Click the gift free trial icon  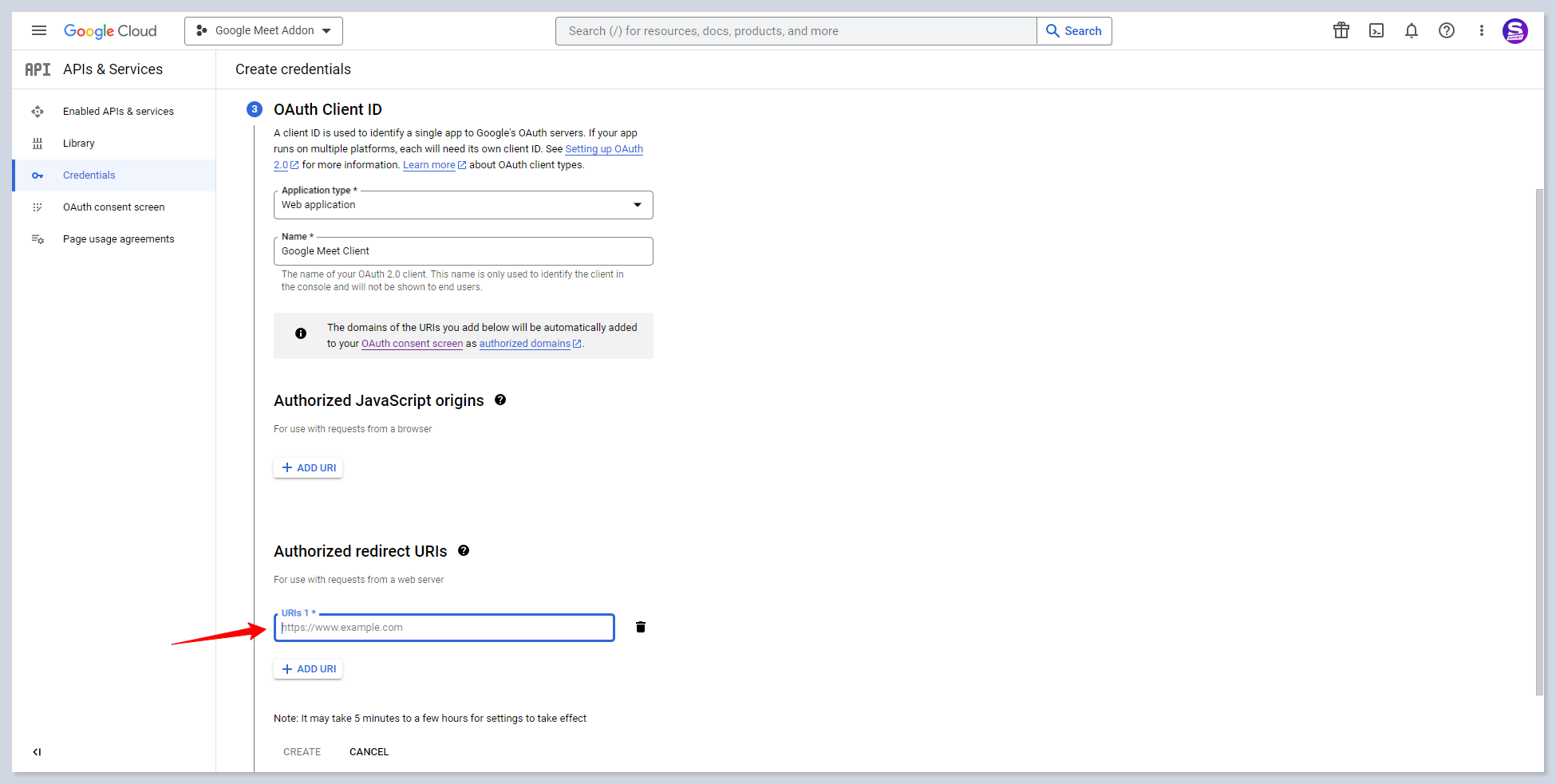(x=1341, y=31)
